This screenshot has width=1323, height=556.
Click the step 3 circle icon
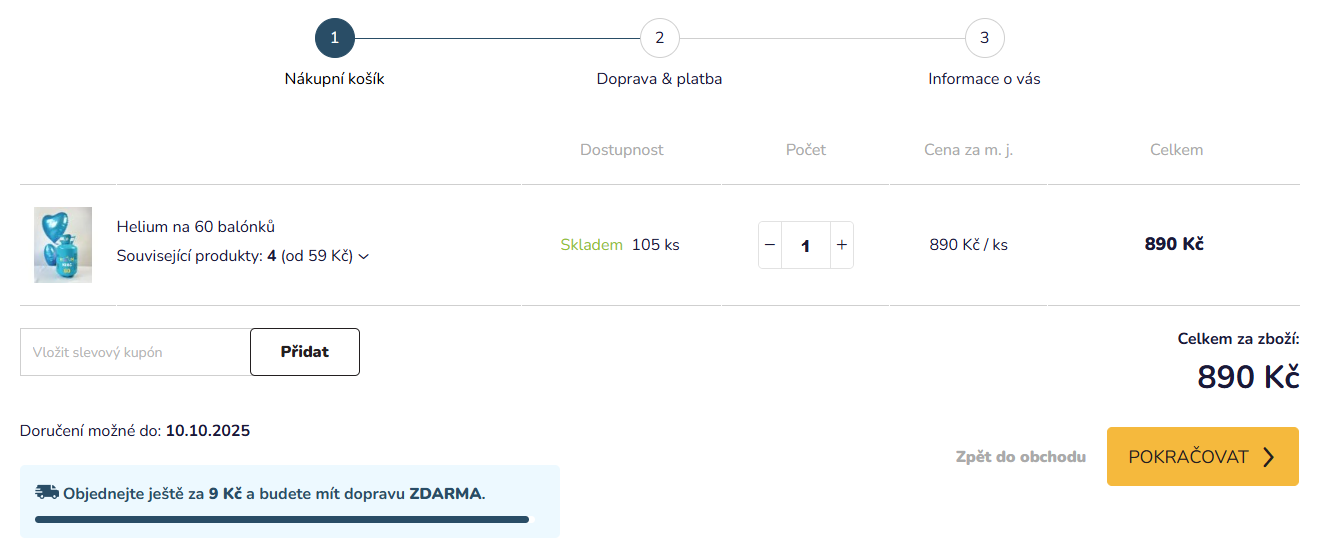985,39
